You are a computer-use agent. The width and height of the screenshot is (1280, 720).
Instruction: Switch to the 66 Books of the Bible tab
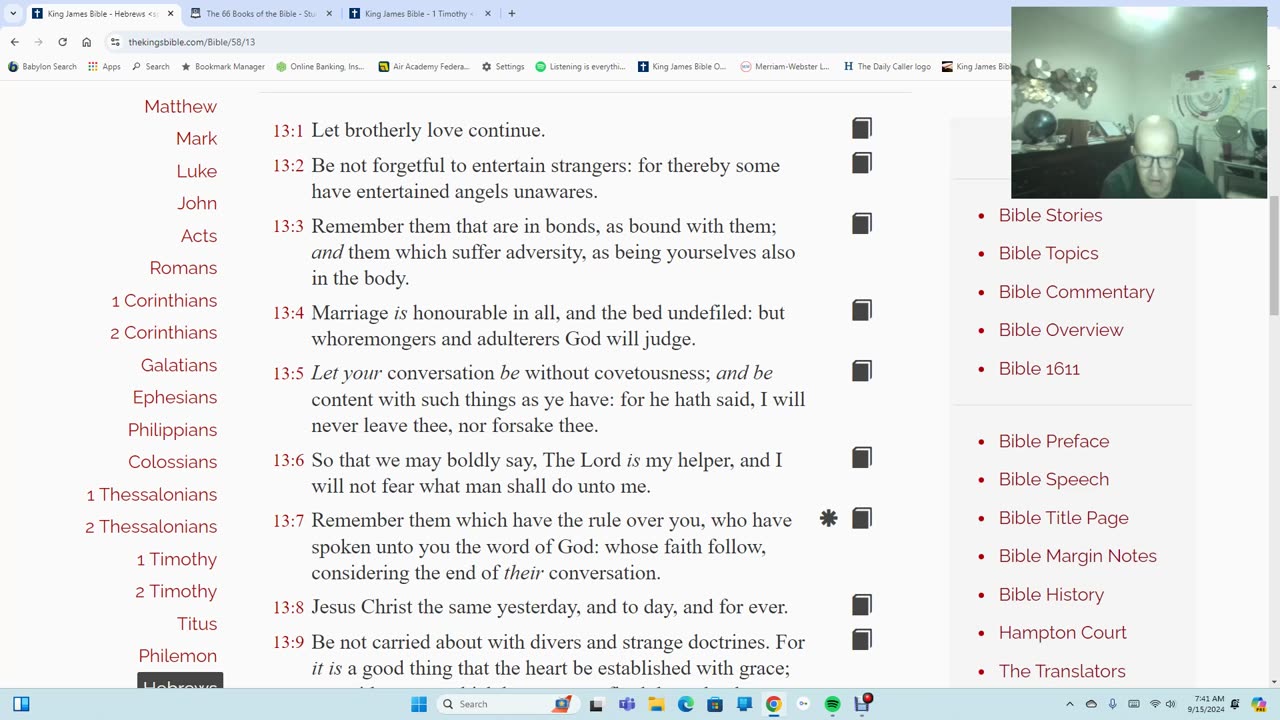pyautogui.click(x=262, y=14)
